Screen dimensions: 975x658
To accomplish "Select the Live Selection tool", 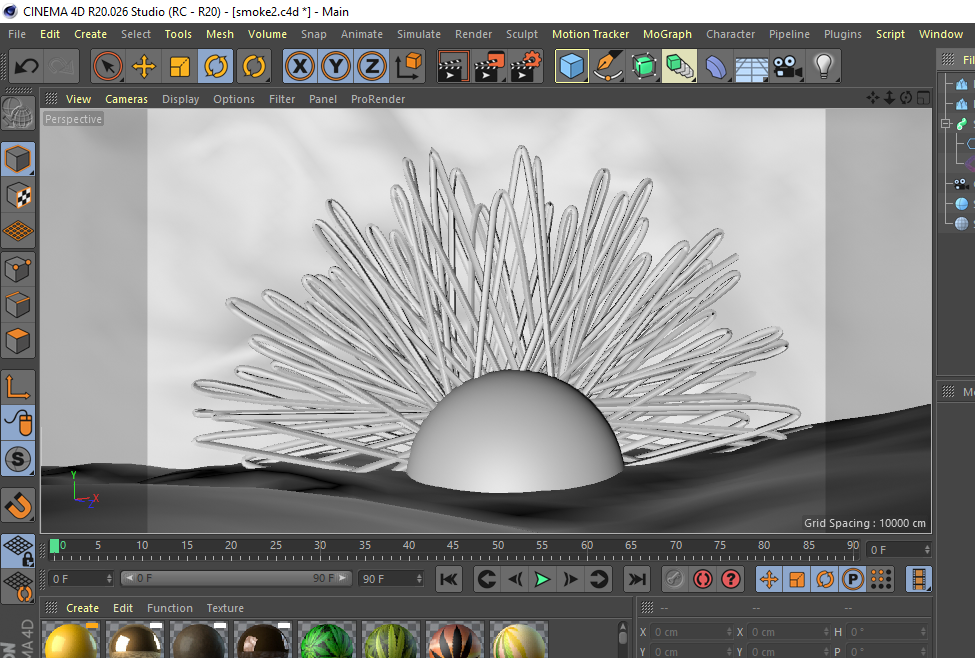I will pos(108,66).
